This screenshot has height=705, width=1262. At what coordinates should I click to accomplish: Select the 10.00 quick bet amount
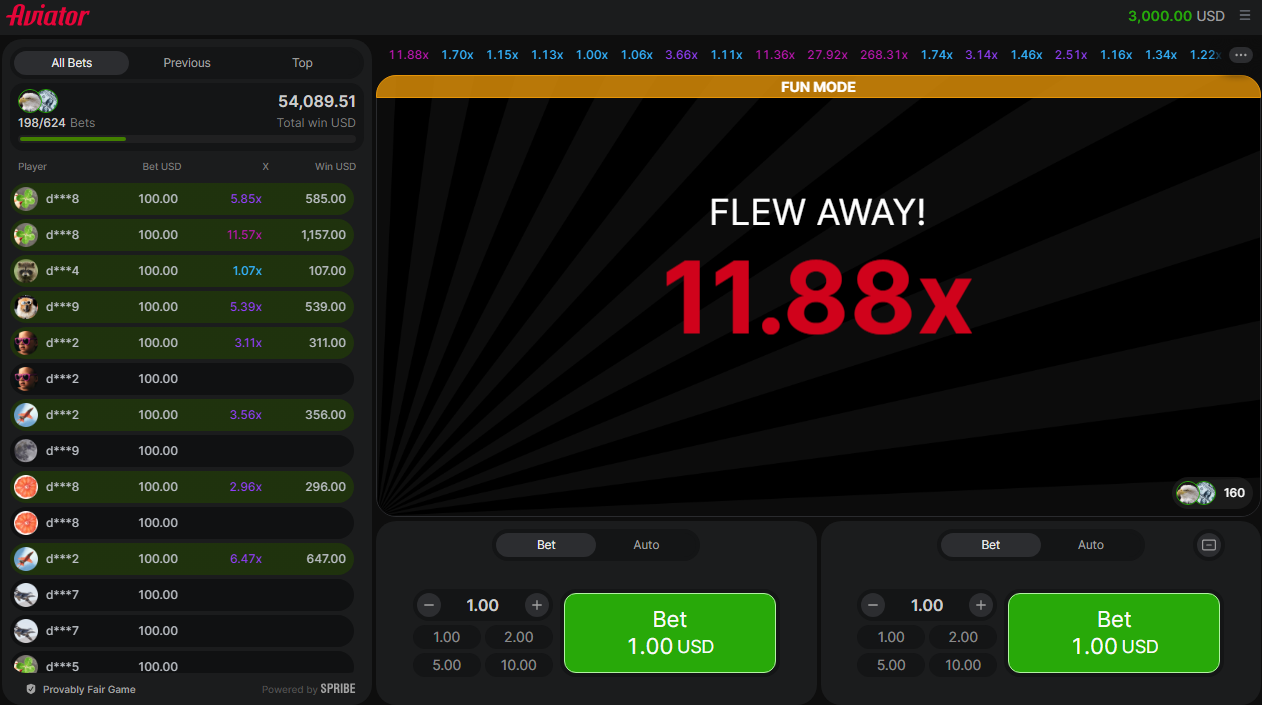click(519, 664)
